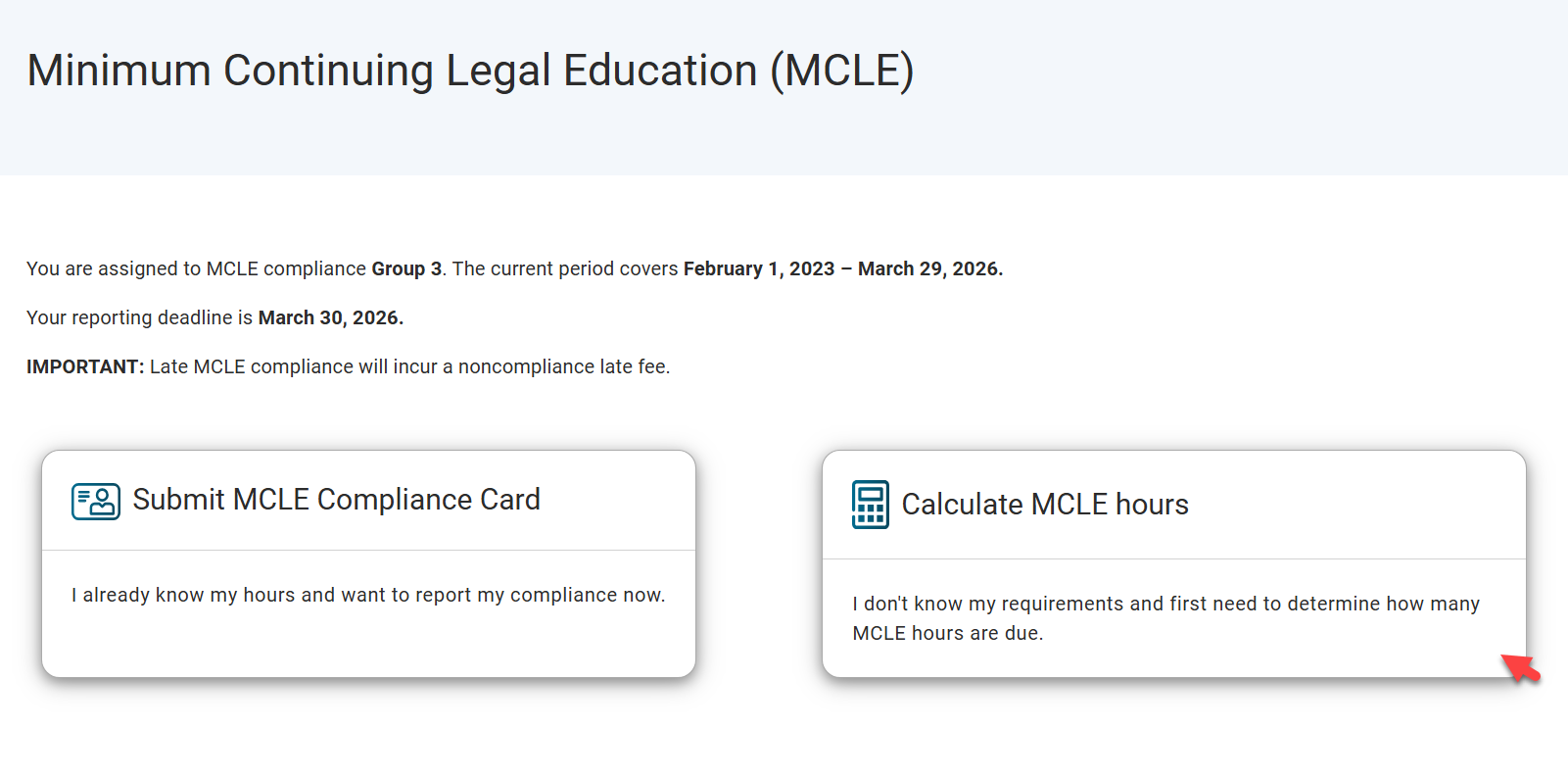Viewport: 1568px width, 776px height.
Task: Click the "Your reporting deadline is" text
Action: (x=139, y=317)
